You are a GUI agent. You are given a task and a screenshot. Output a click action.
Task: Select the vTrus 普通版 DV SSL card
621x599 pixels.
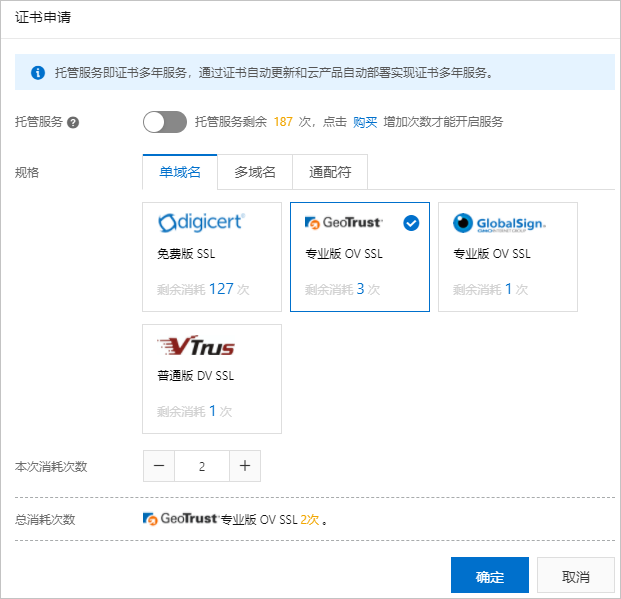point(212,379)
